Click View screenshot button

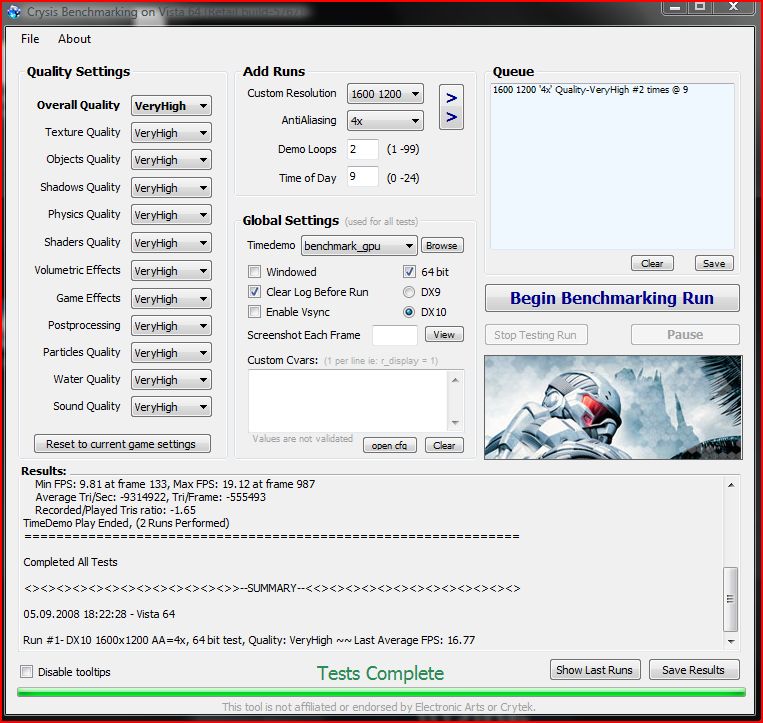click(444, 334)
